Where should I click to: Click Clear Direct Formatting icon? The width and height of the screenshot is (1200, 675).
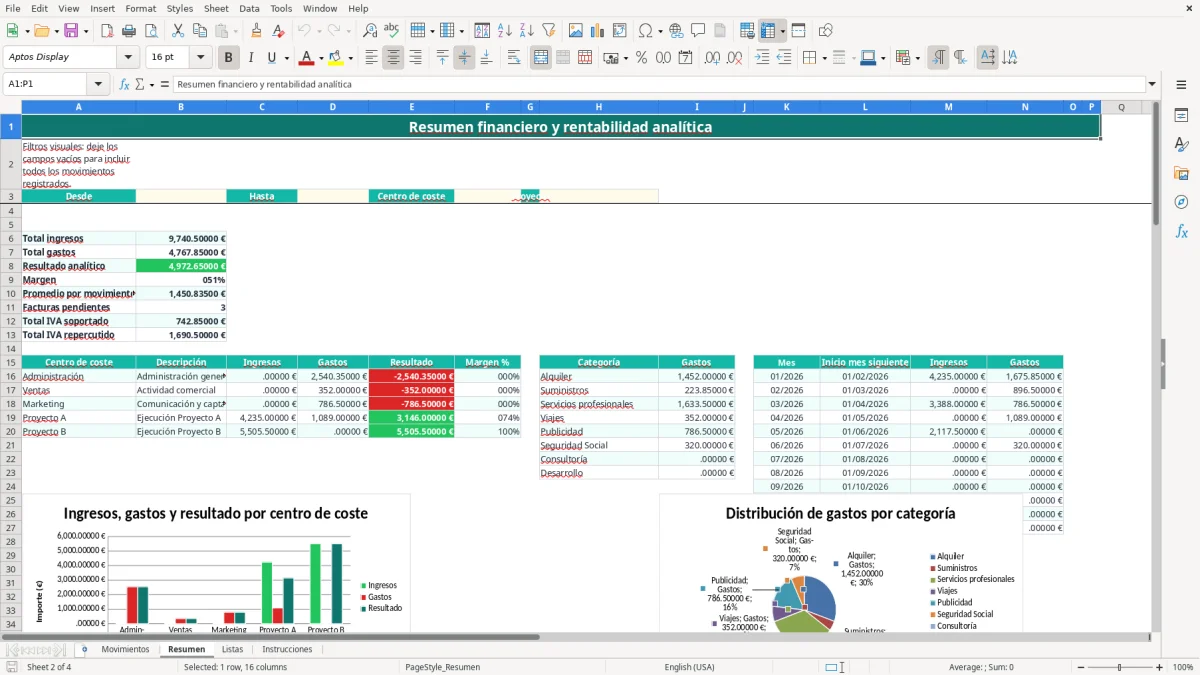tap(277, 30)
